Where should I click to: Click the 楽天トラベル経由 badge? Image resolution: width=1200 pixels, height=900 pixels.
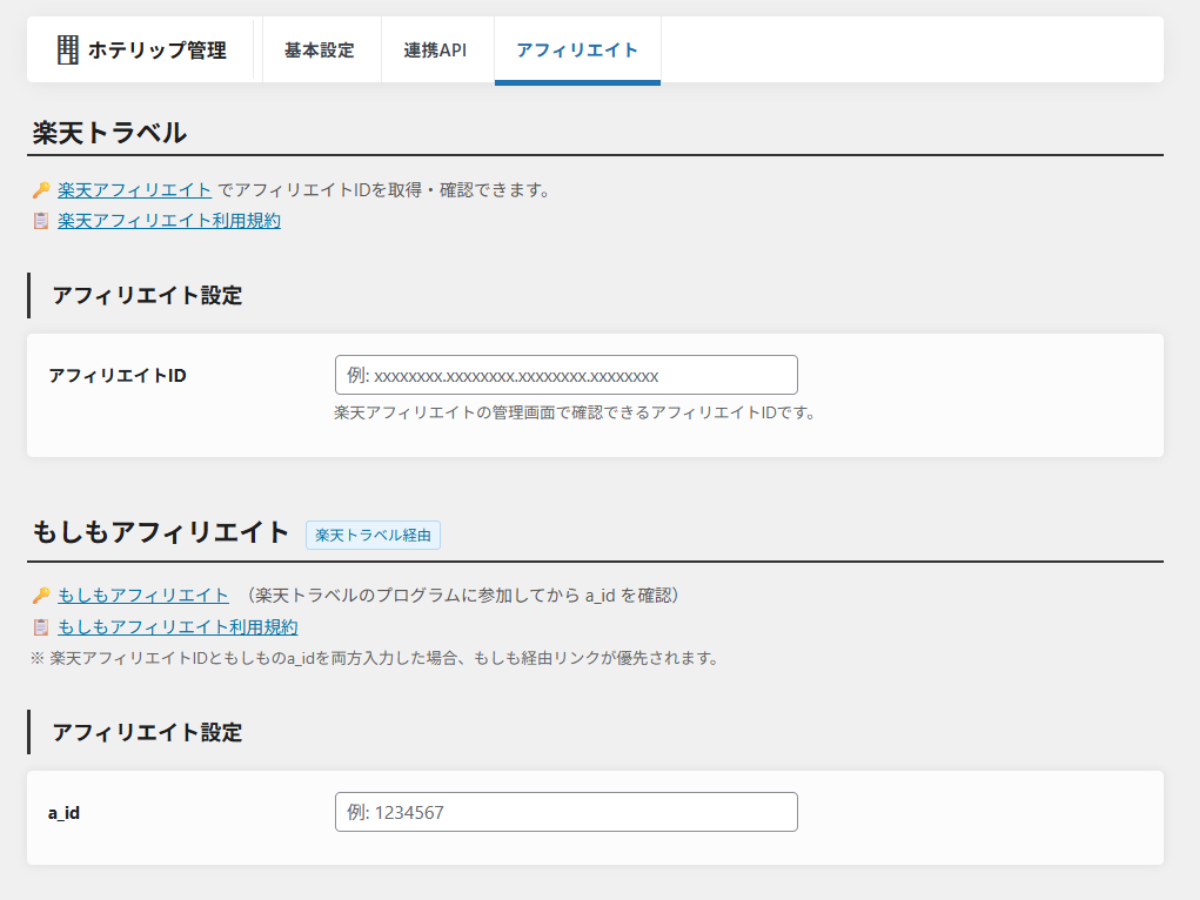(373, 535)
